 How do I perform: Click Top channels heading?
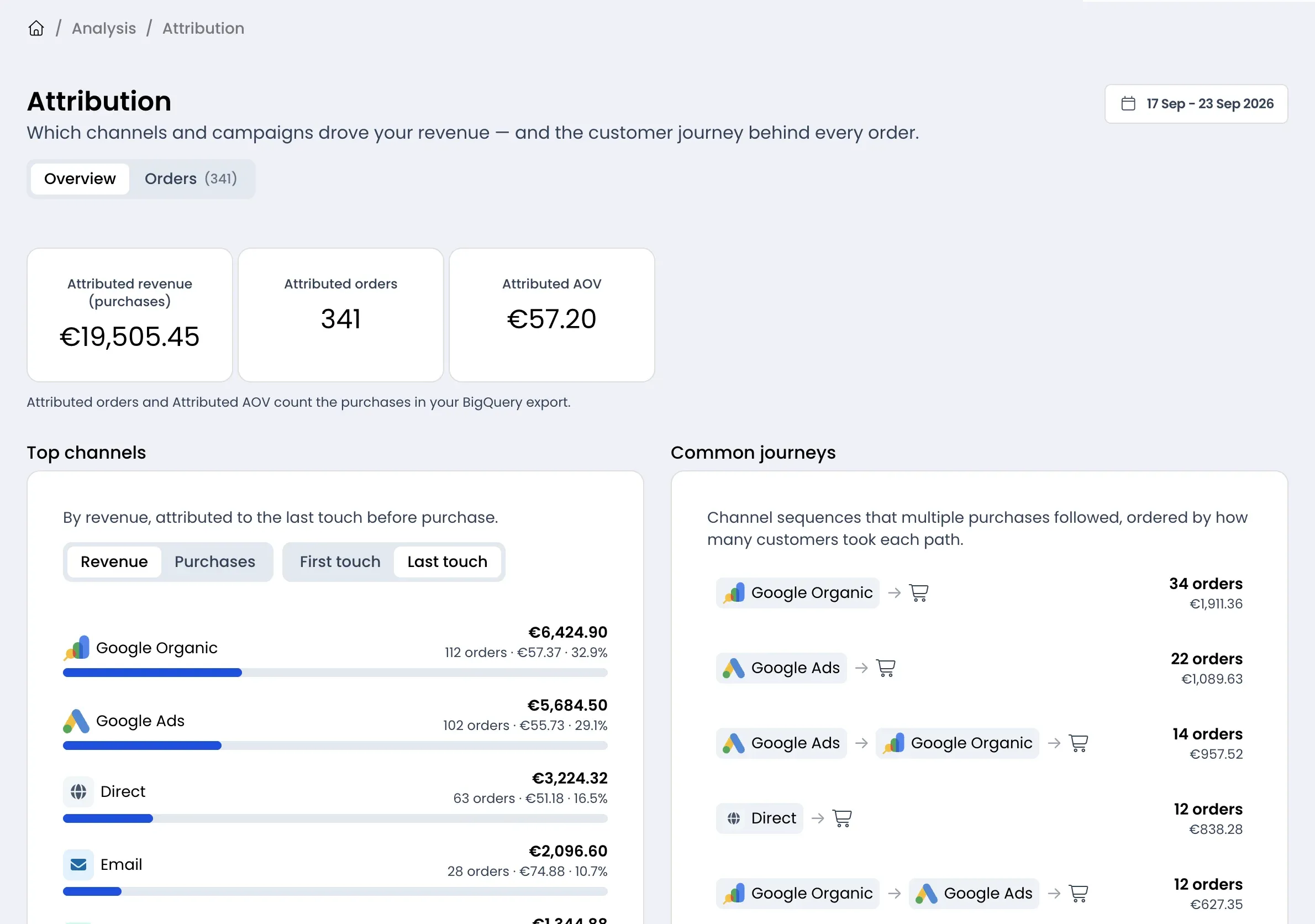tap(87, 453)
